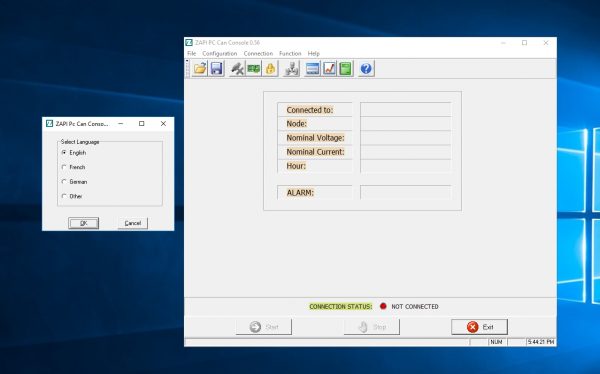Click the open folder toolbar icon
The width and height of the screenshot is (600, 374).
(200, 69)
